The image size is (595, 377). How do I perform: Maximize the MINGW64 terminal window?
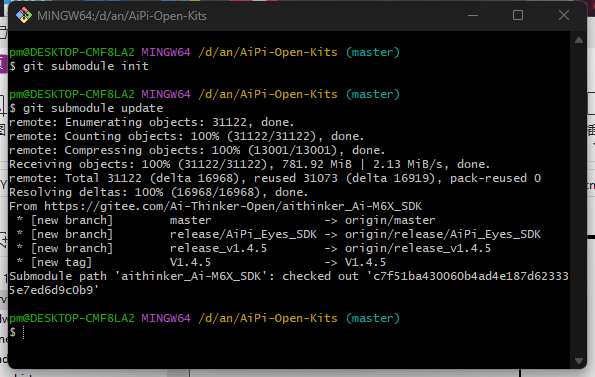click(518, 16)
